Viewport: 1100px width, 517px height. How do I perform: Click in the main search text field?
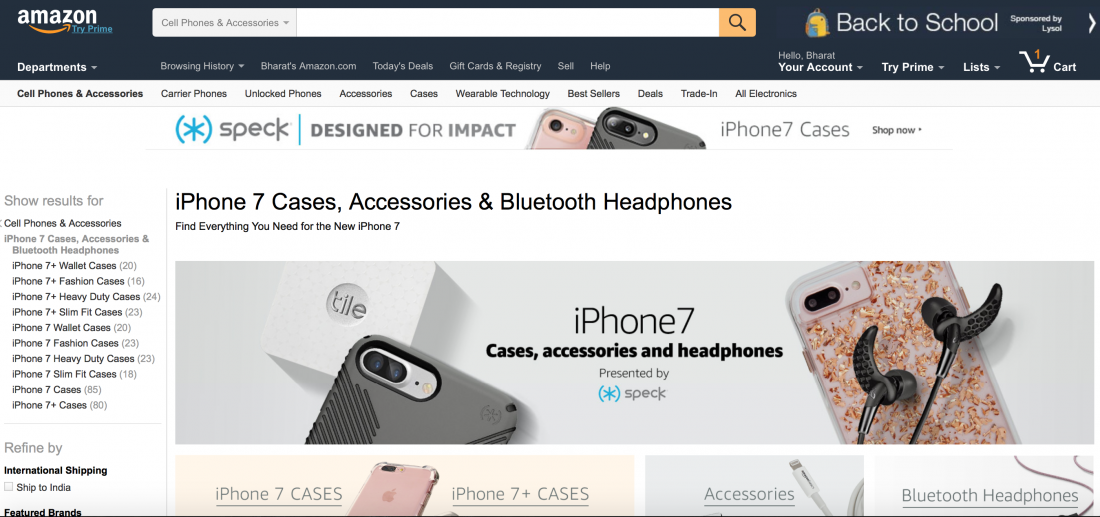(508, 22)
